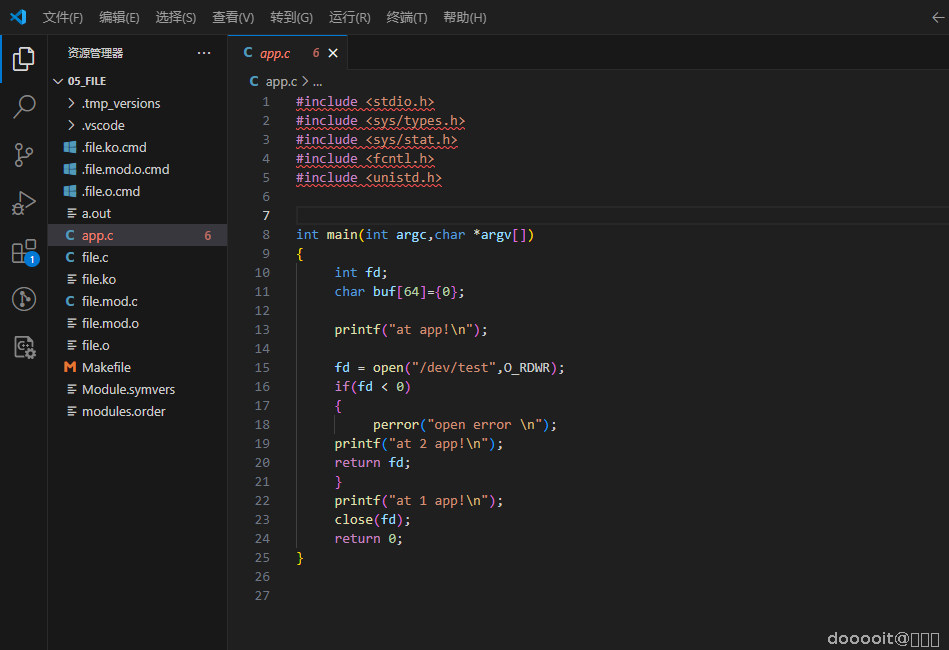
Task: Open the 文件(F) menu
Action: pyautogui.click(x=63, y=17)
